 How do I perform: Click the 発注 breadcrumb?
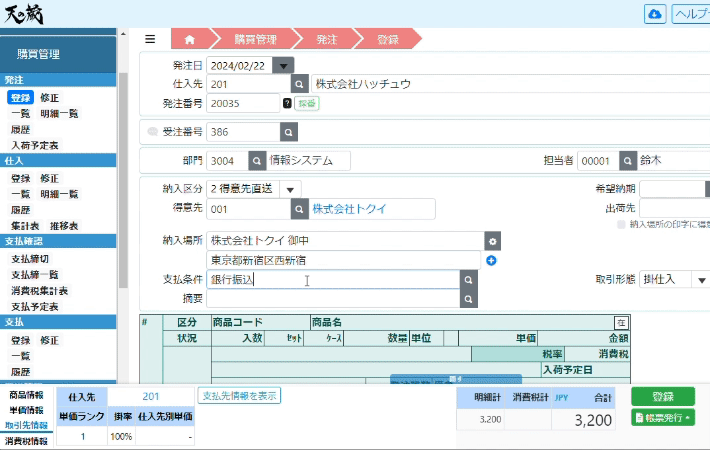(326, 39)
